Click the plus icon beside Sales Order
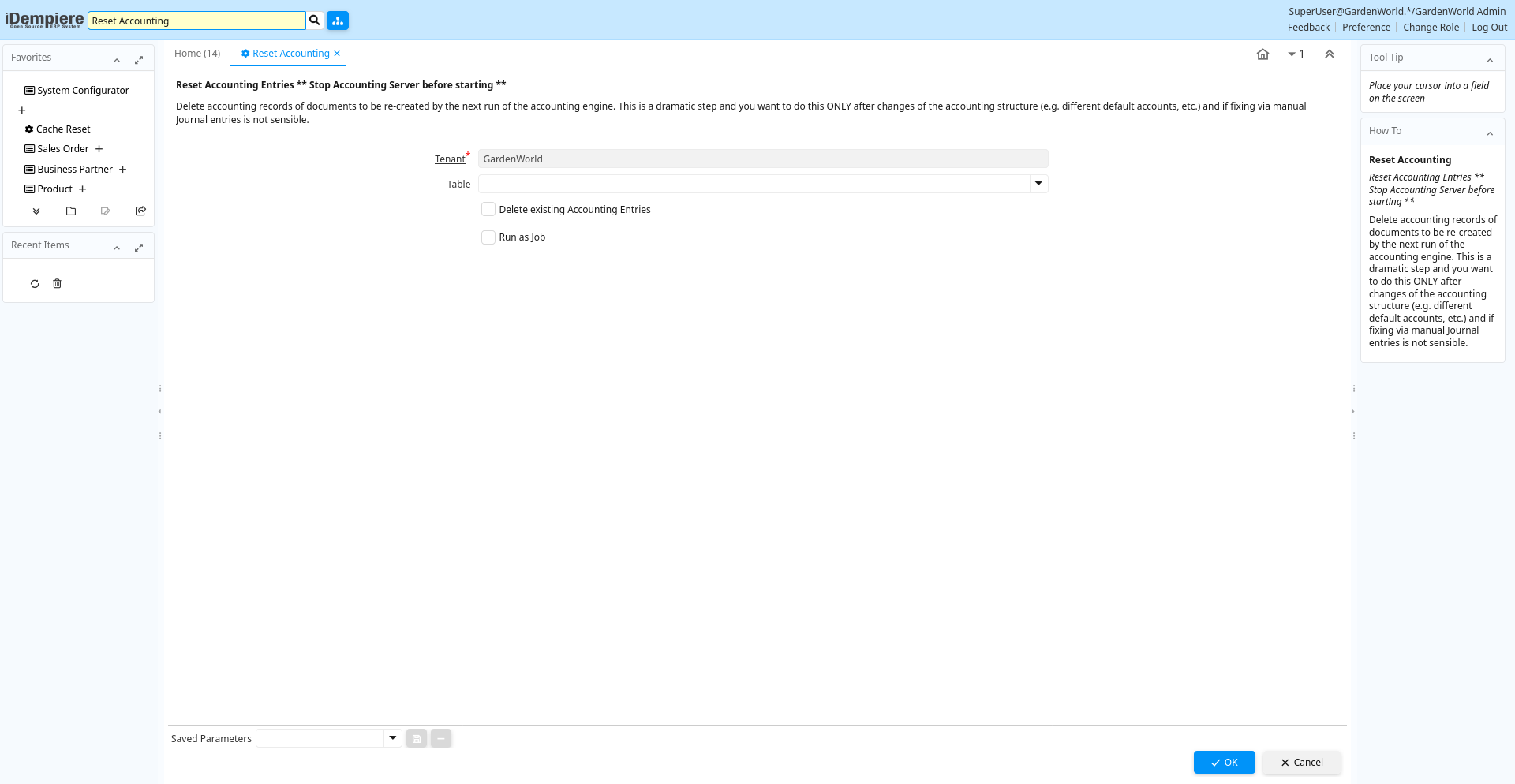1515x784 pixels. [99, 149]
